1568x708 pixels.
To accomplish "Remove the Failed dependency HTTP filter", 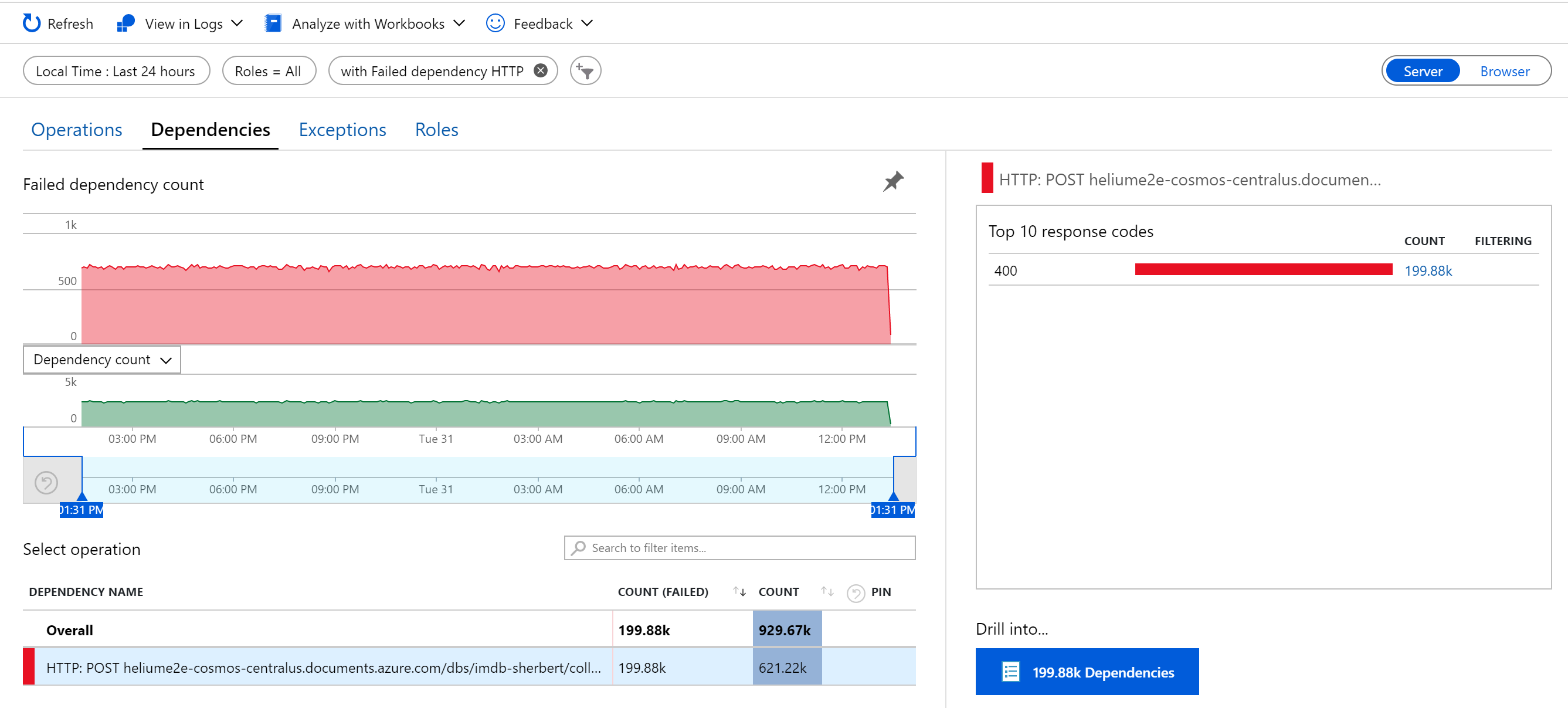I will pos(540,70).
